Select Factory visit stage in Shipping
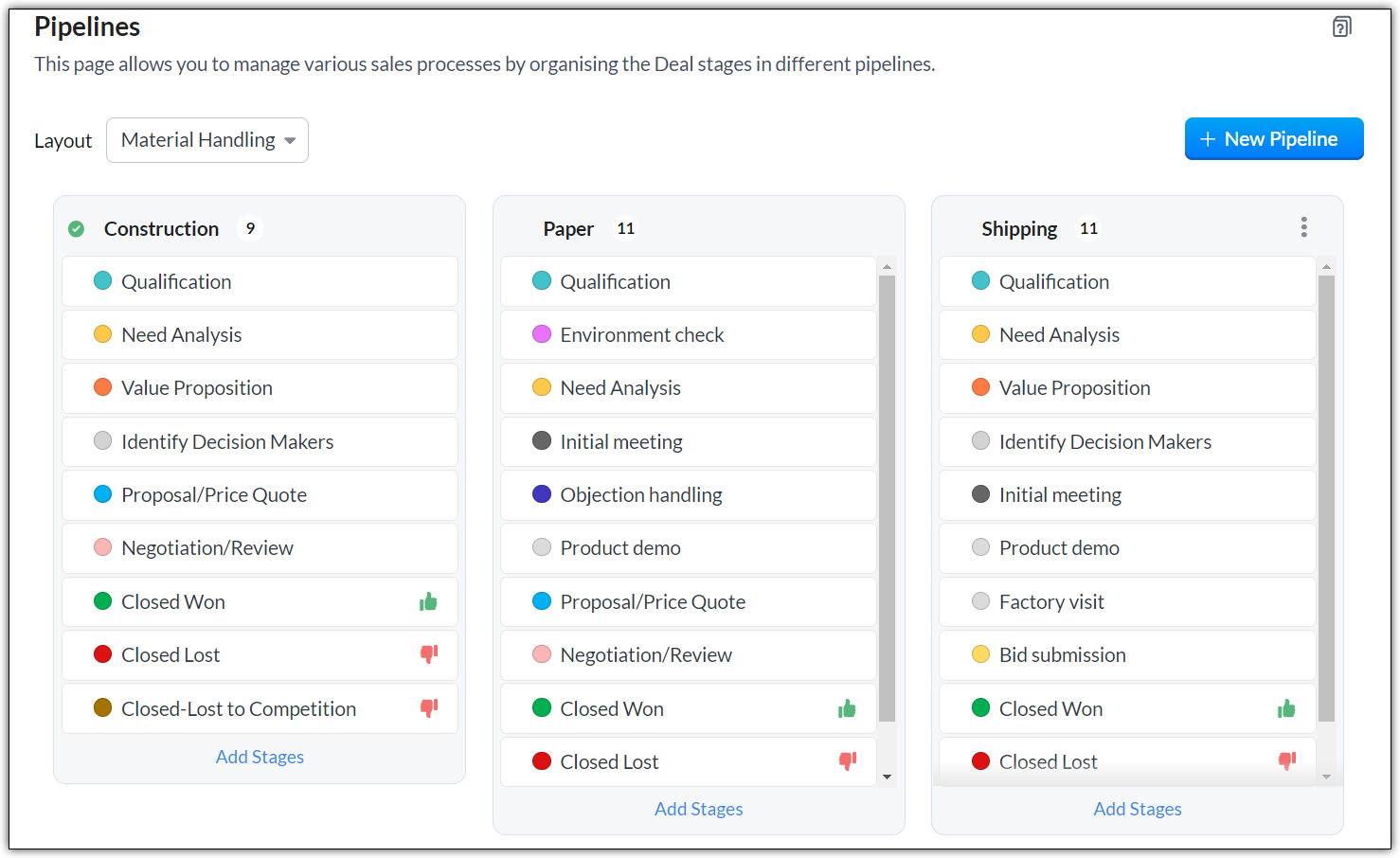 coord(1051,602)
